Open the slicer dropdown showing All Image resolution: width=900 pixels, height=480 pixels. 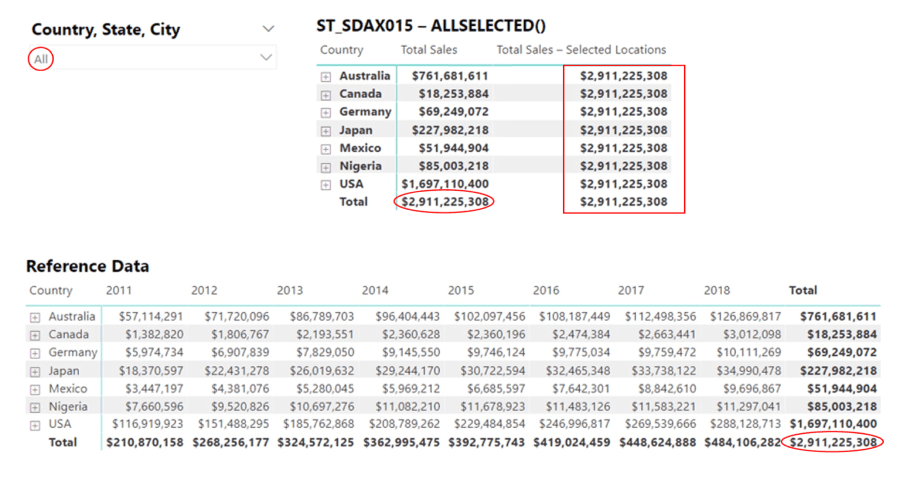click(266, 58)
